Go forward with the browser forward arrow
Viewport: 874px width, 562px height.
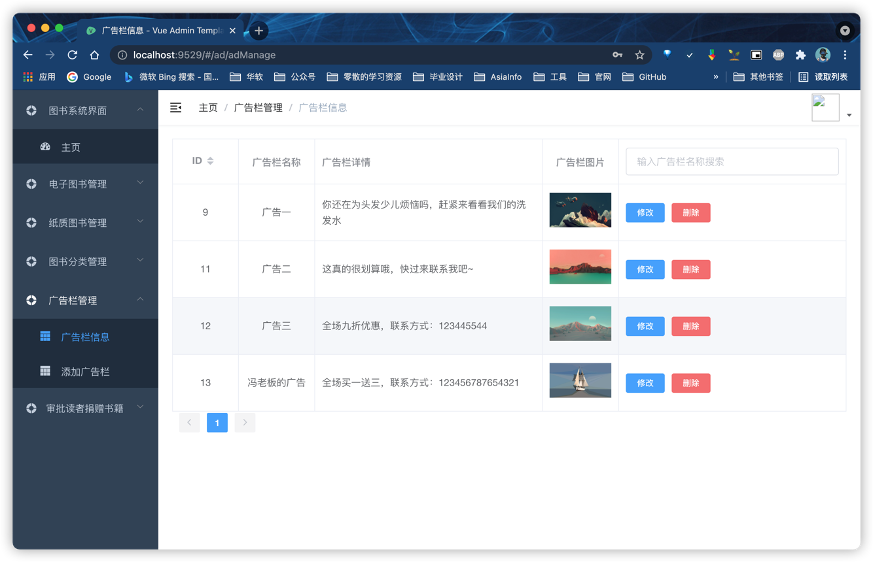point(50,55)
